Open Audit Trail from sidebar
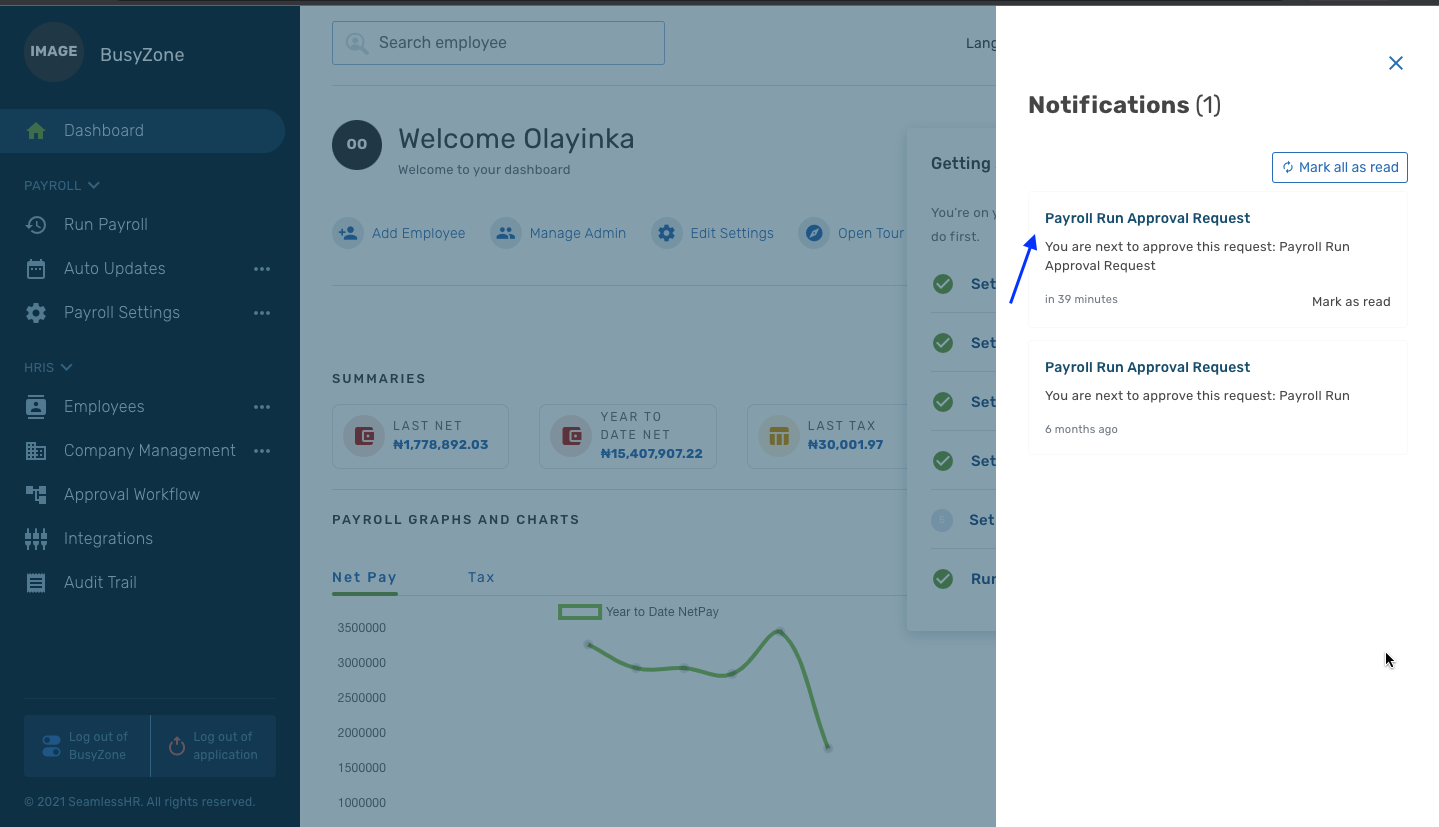The width and height of the screenshot is (1439, 827). (x=100, y=583)
